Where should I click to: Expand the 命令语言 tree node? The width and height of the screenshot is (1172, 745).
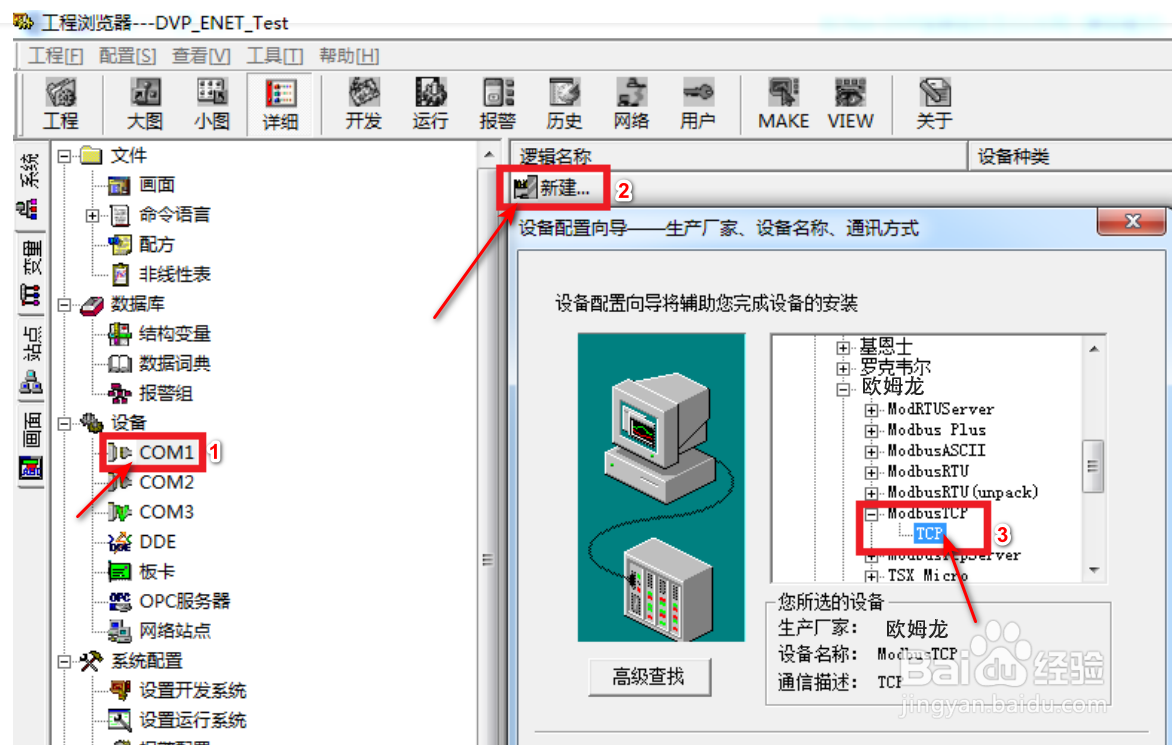click(x=93, y=216)
